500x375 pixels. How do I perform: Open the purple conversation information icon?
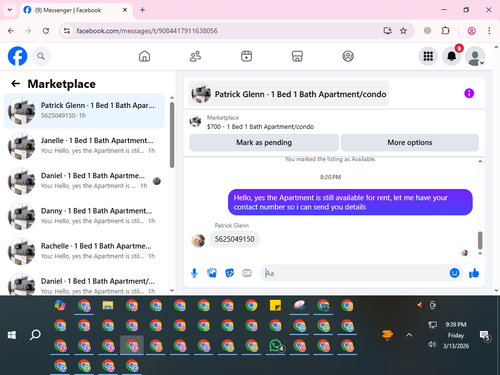[469, 93]
